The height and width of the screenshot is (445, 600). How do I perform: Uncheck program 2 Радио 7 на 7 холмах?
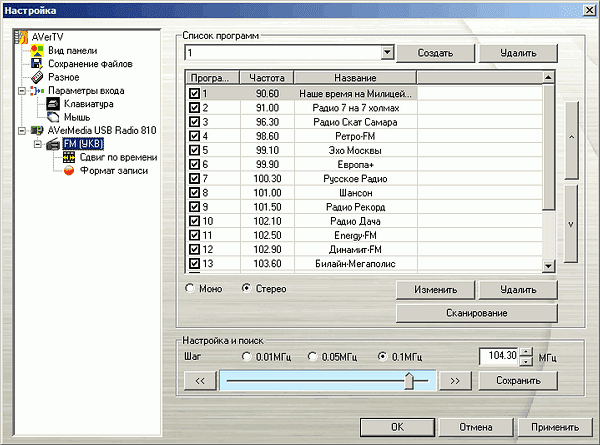click(x=194, y=108)
